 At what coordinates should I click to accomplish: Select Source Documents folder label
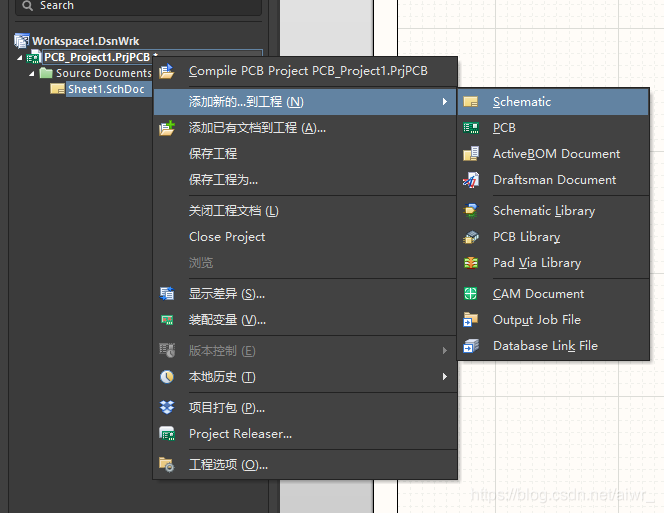coord(104,73)
